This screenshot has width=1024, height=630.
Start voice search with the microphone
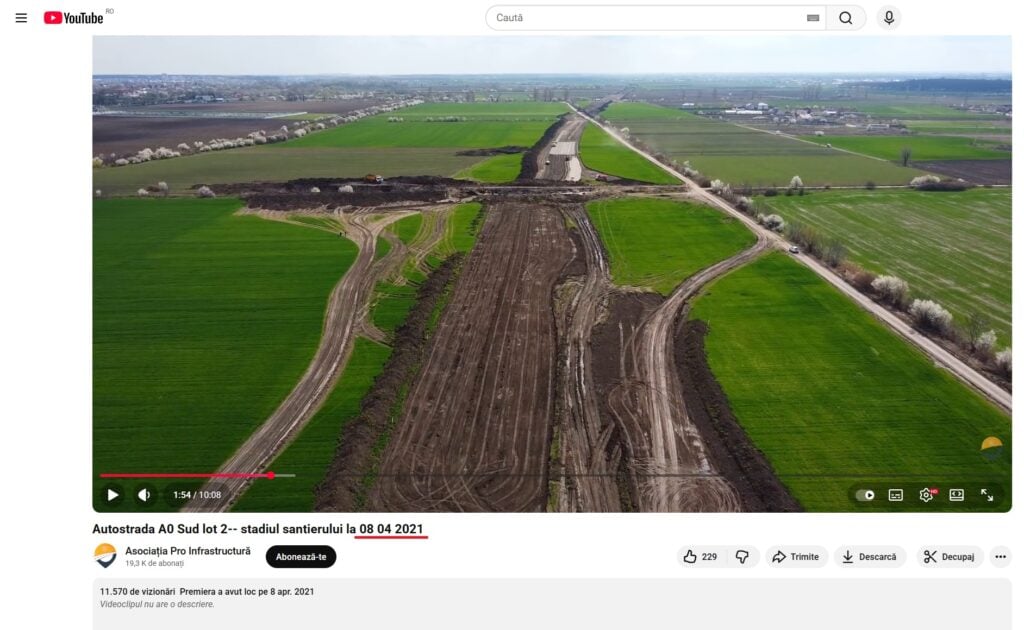[889, 18]
